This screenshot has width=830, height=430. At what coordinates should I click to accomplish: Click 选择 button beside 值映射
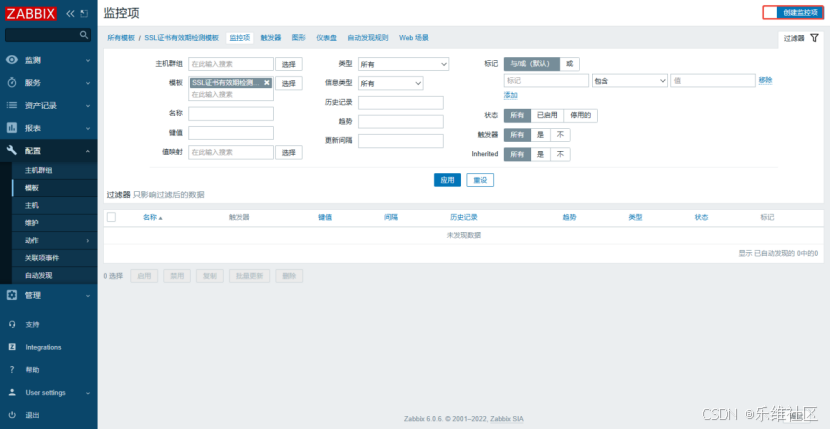point(288,153)
